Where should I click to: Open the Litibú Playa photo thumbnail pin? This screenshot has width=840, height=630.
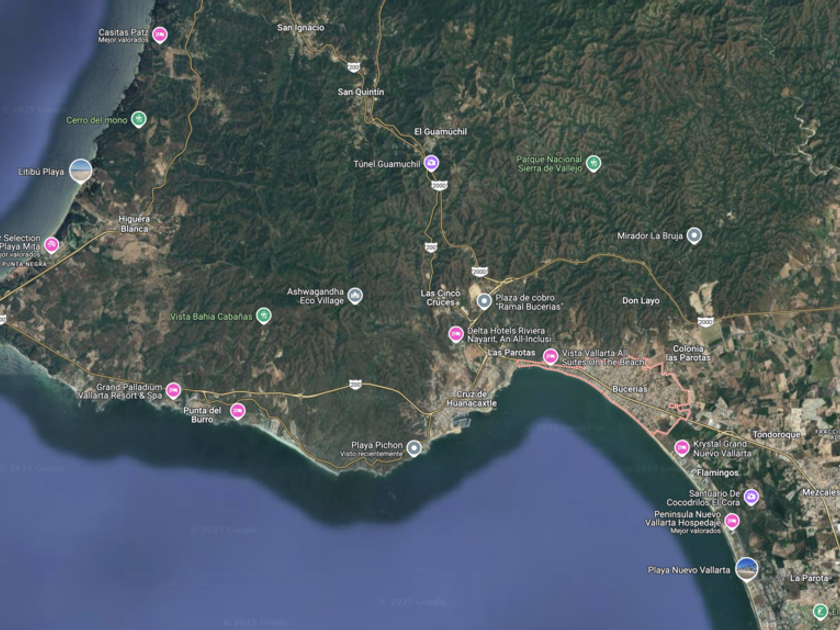81,171
